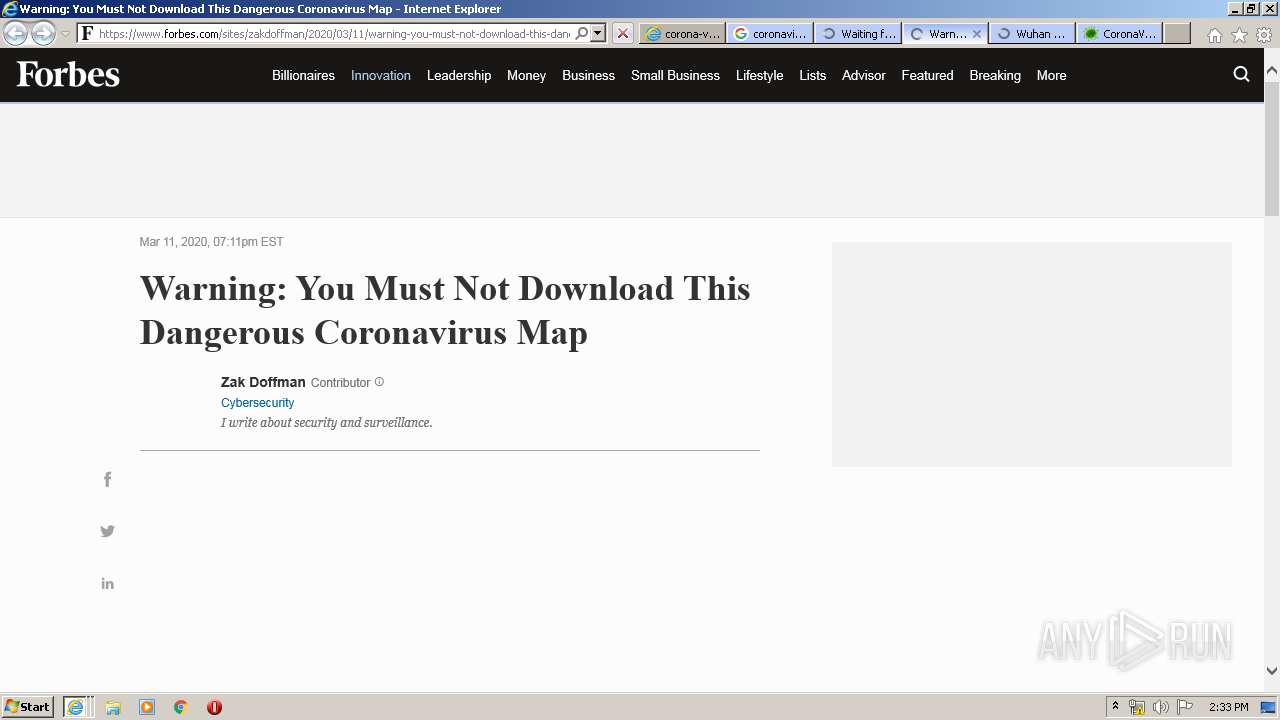Open a new blank tab
The image size is (1280, 720).
[1177, 33]
